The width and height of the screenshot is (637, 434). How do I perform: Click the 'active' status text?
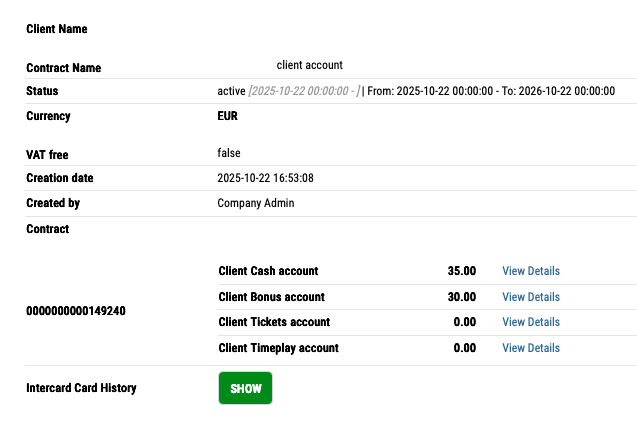[x=231, y=91]
